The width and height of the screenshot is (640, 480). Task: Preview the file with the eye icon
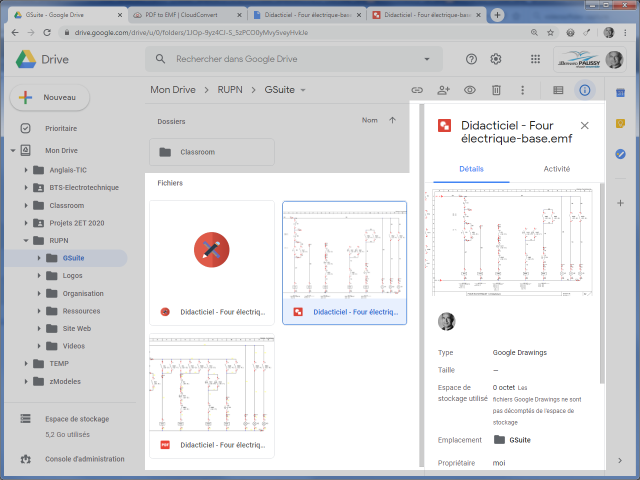pyautogui.click(x=470, y=90)
